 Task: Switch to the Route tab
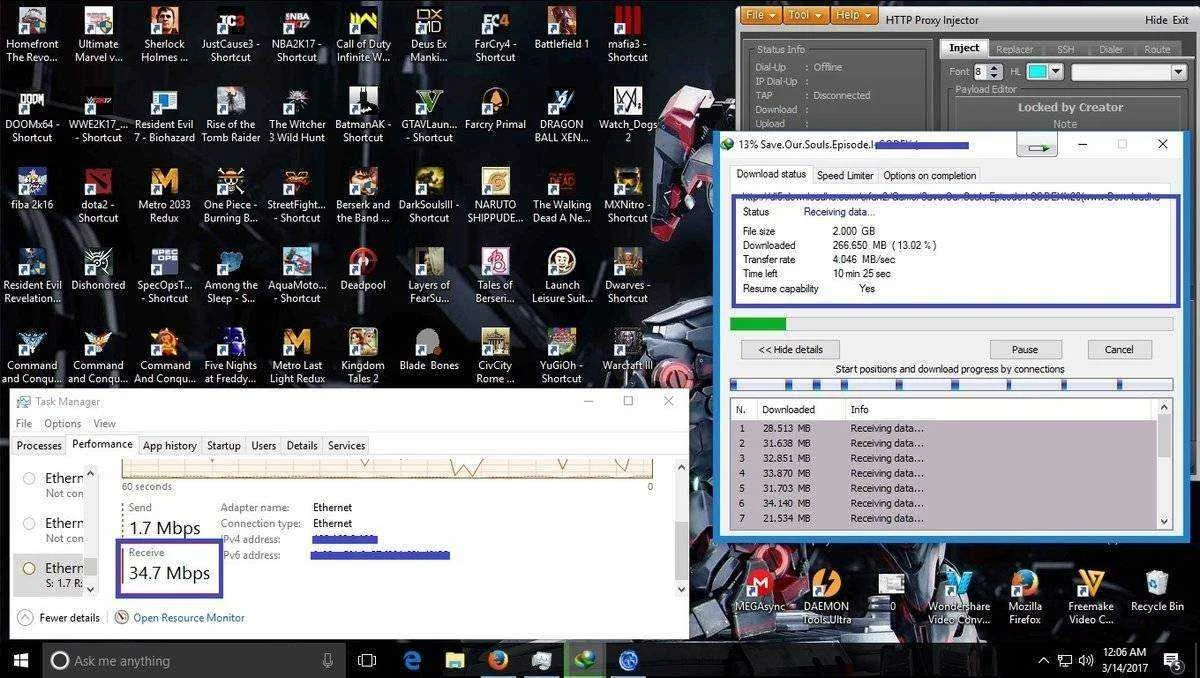pyautogui.click(x=1157, y=49)
